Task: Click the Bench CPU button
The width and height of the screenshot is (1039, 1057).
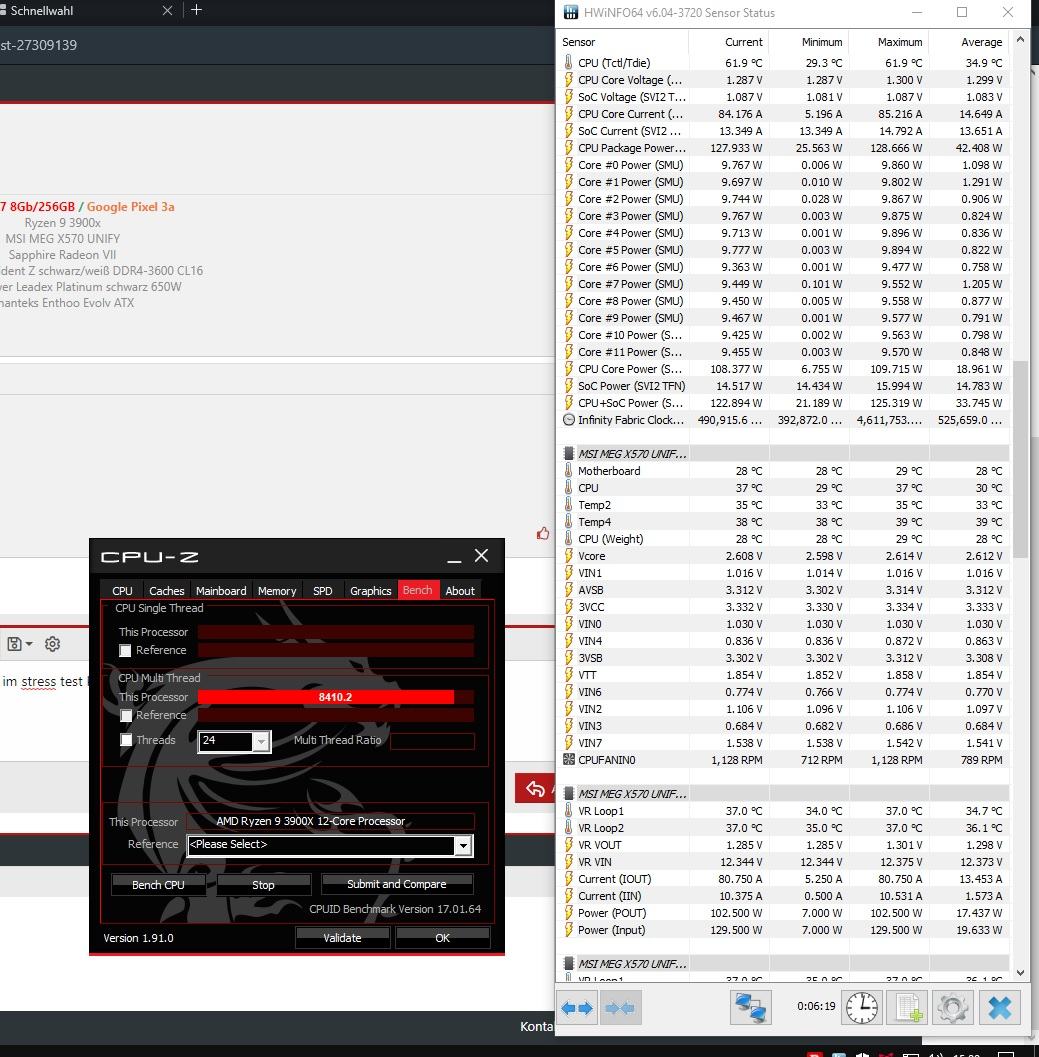Action: pos(158,884)
